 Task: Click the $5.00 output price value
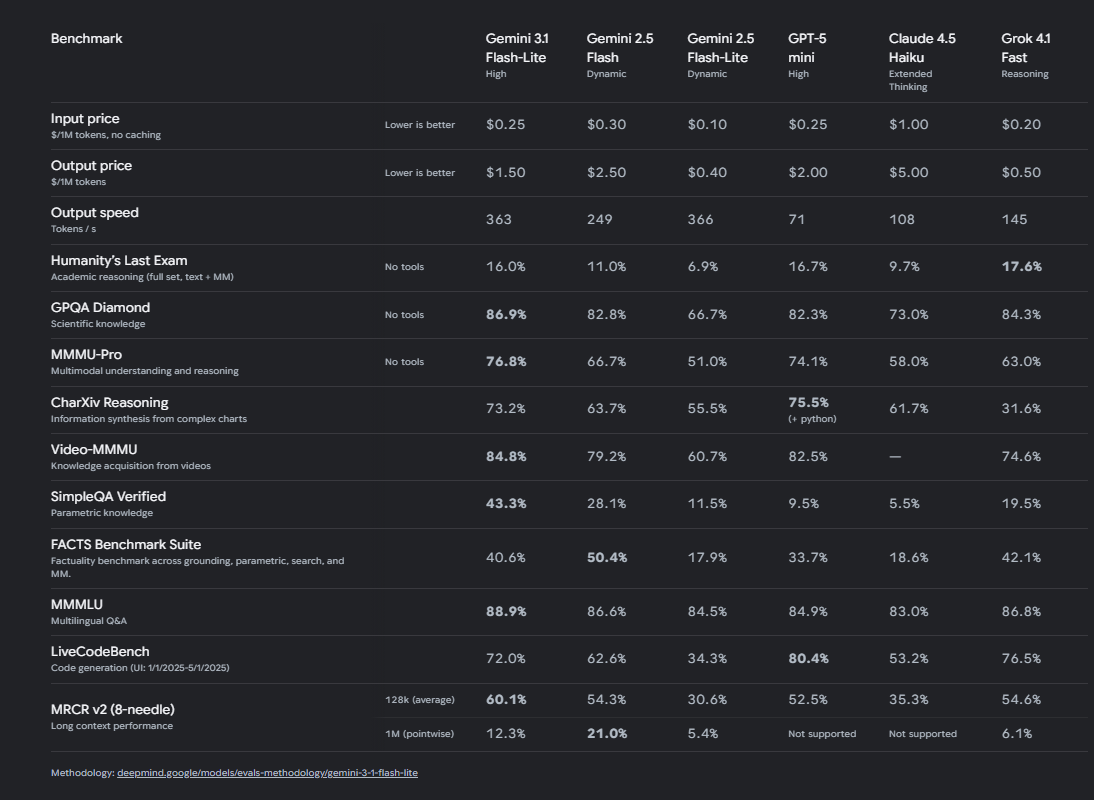pos(908,172)
